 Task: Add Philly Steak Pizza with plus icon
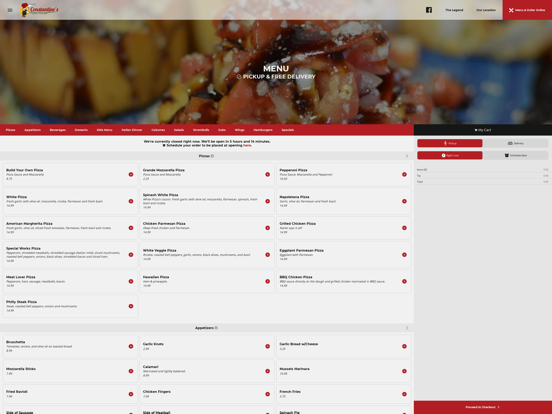[x=131, y=306]
